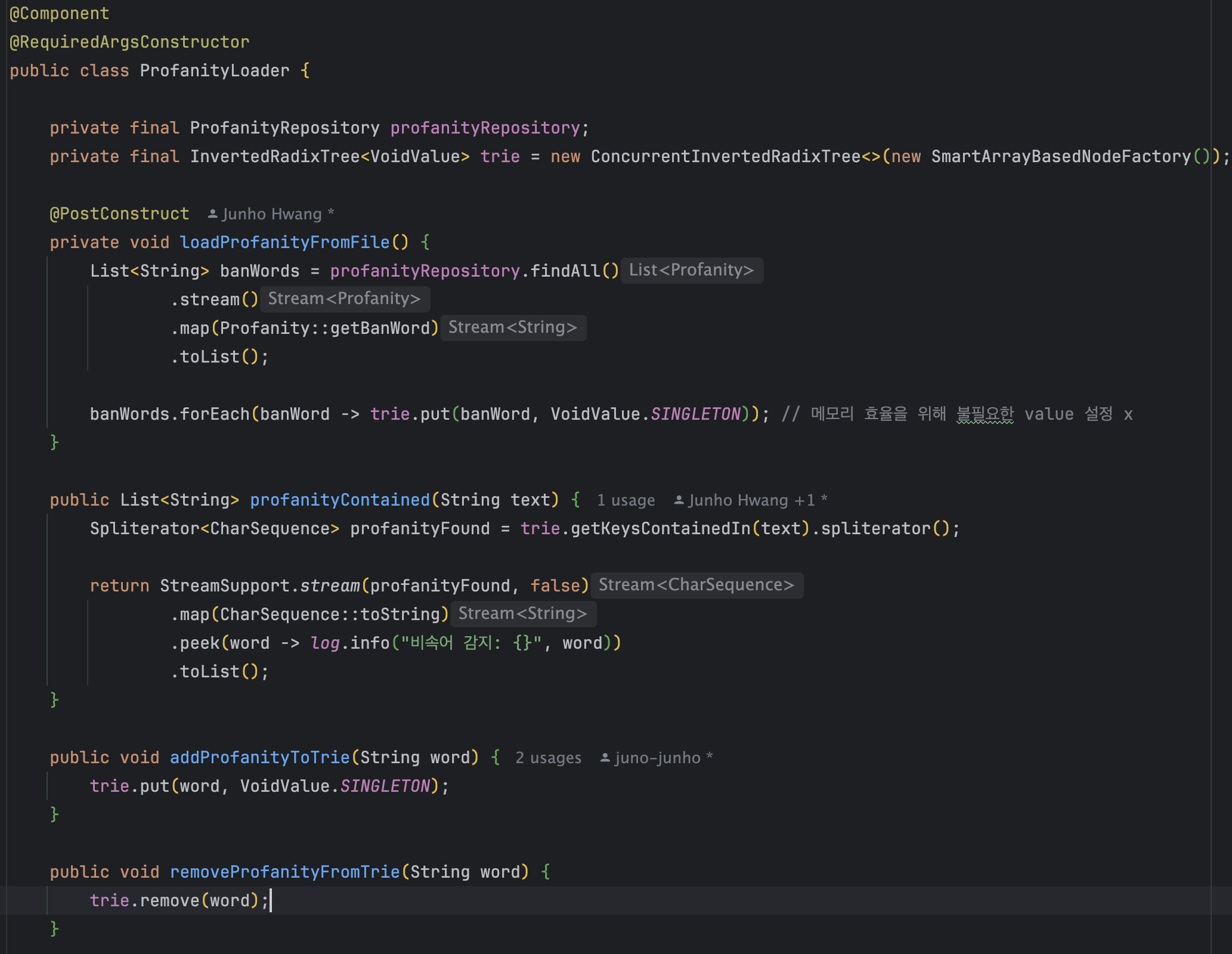Click SmartArrayBasedNodeFactory in the field declaration
1232x954 pixels.
pos(1061,157)
